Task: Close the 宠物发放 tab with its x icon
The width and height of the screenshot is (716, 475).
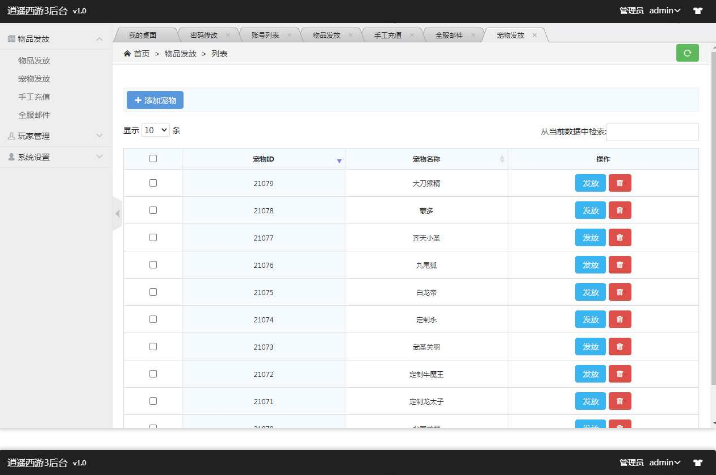Action: point(535,35)
